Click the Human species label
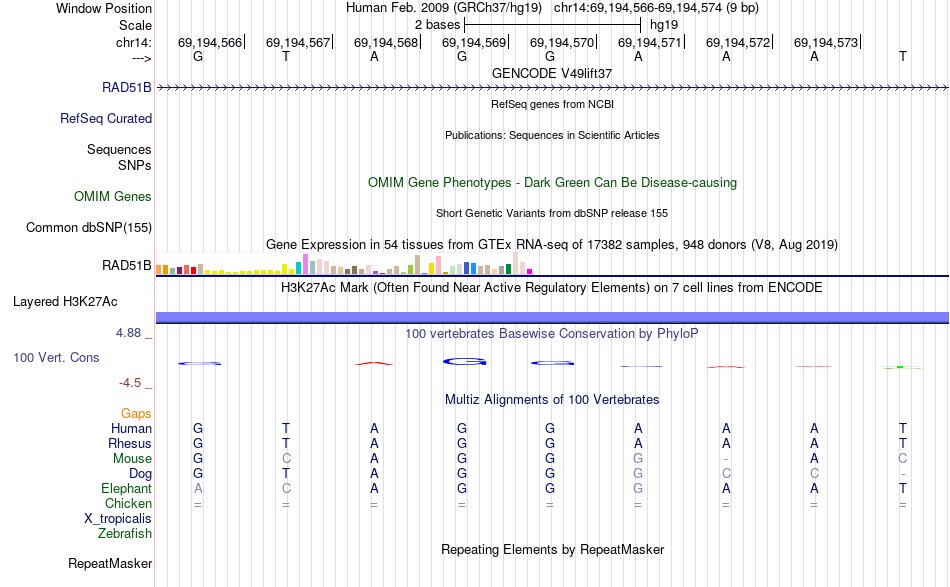The height and width of the screenshot is (587, 950). [131, 429]
